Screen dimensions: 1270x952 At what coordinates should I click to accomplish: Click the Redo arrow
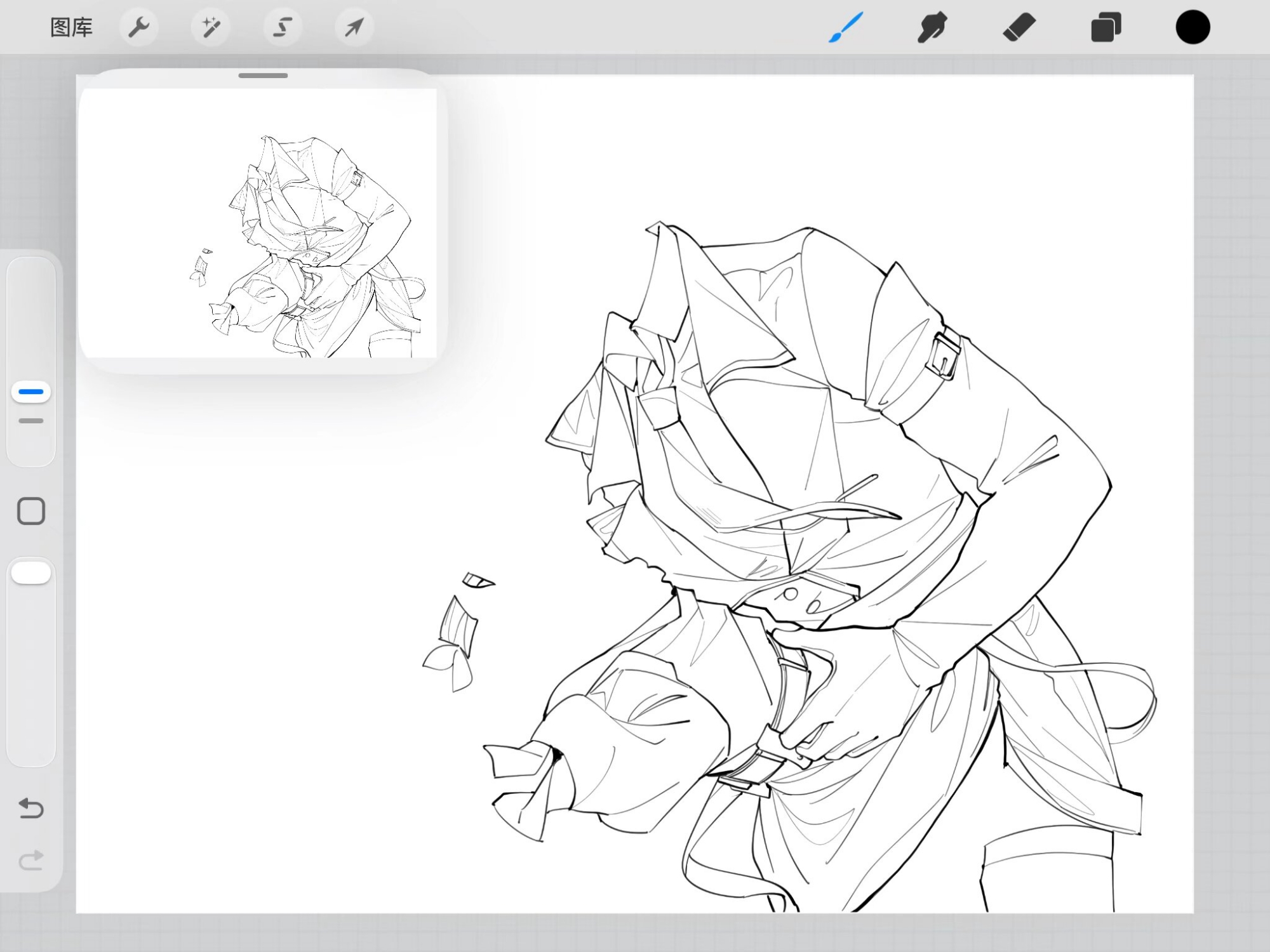click(x=31, y=861)
